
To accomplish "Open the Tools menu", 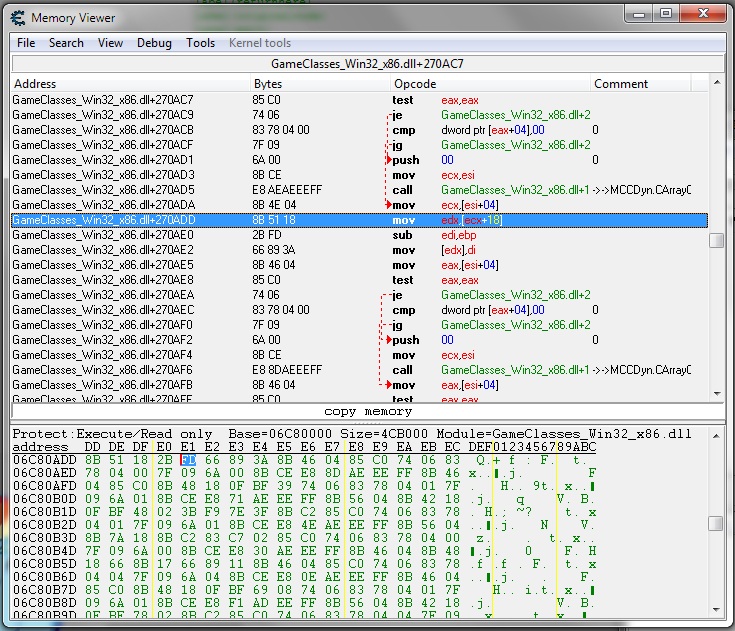I will click(200, 43).
